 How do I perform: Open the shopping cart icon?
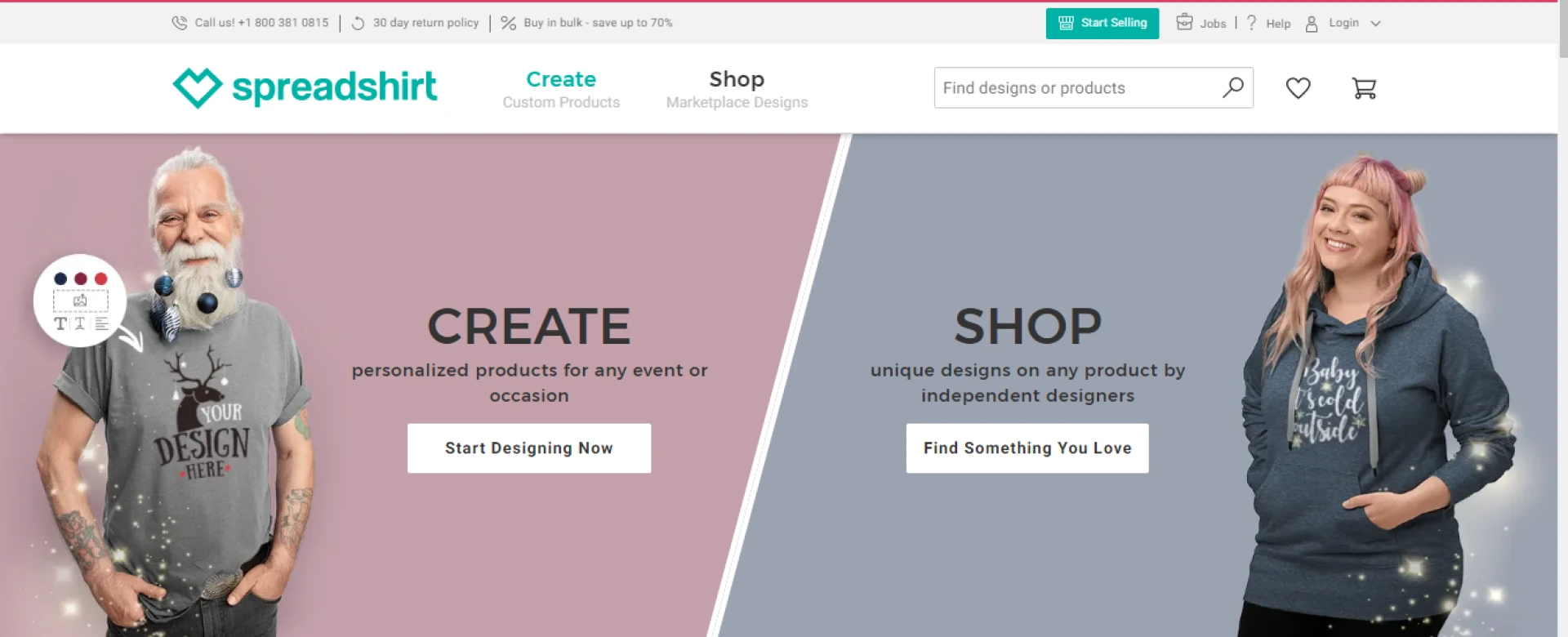[1362, 87]
